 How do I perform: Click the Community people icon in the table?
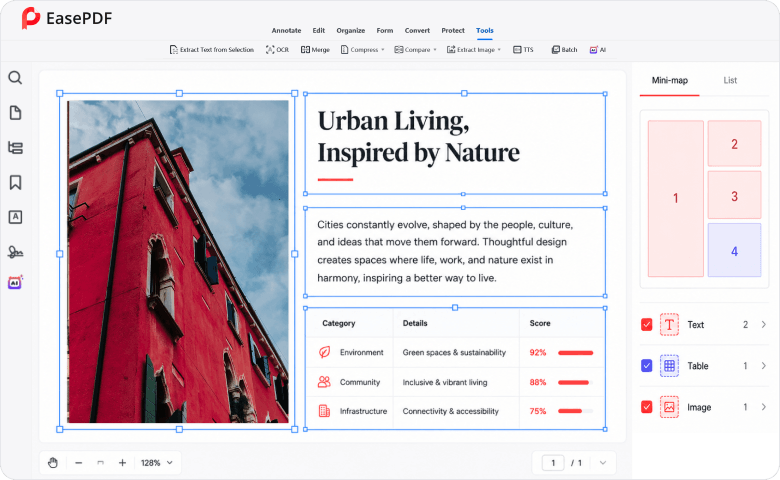[x=324, y=382]
